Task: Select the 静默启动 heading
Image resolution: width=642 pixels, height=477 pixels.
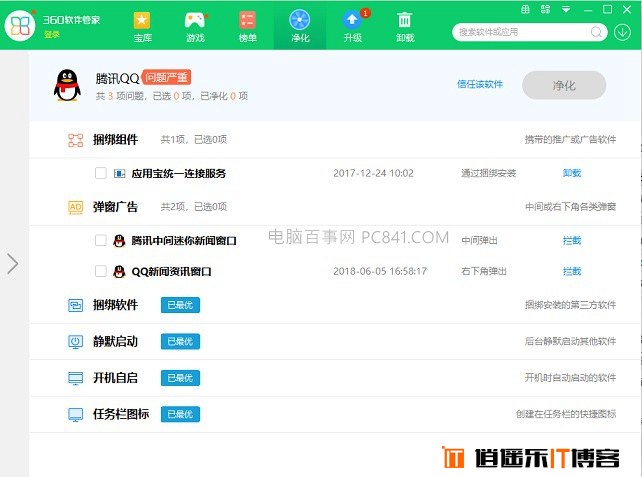Action: 115,341
